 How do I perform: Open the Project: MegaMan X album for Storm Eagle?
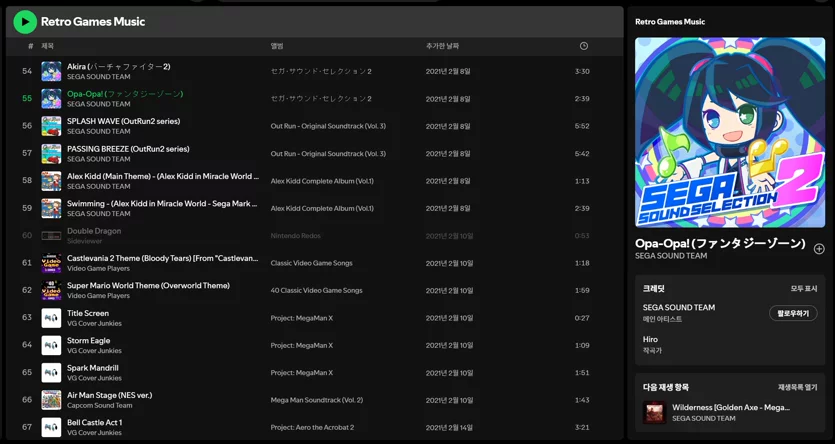point(301,346)
